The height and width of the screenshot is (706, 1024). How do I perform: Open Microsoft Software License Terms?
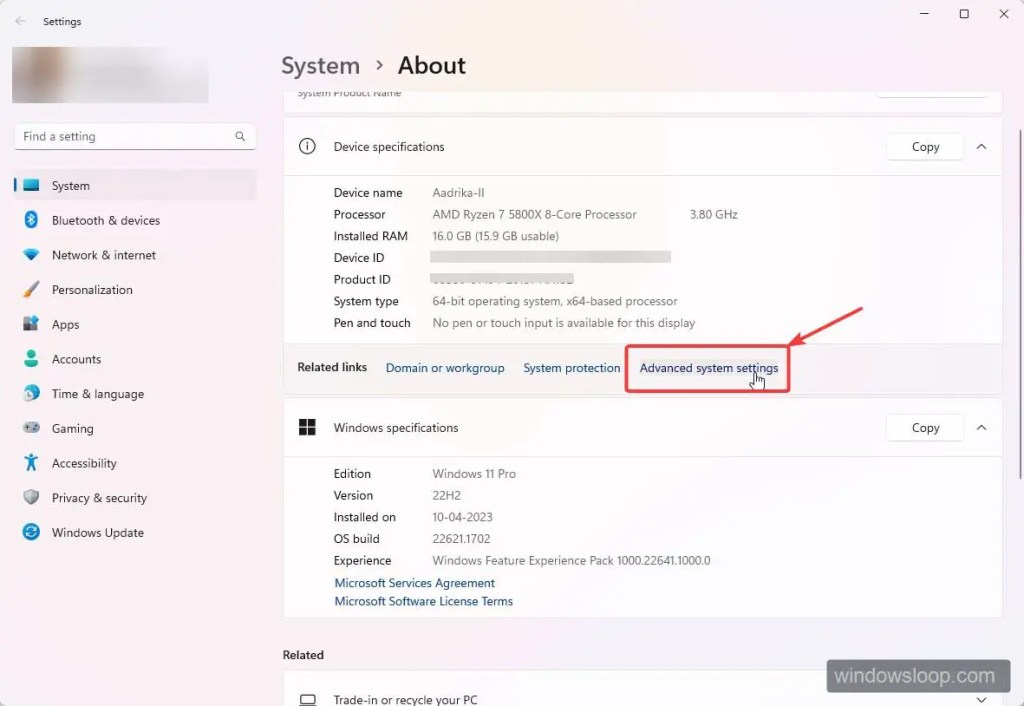click(x=423, y=601)
